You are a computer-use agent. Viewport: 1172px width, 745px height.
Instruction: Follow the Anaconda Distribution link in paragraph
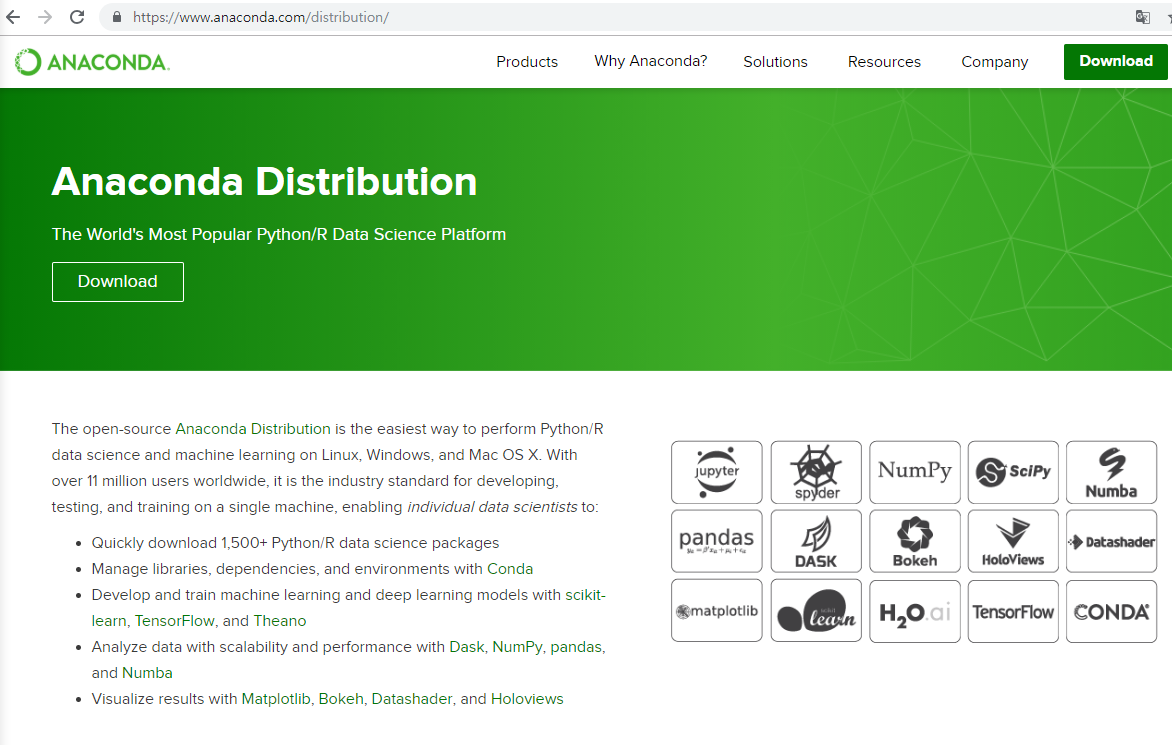coord(253,429)
